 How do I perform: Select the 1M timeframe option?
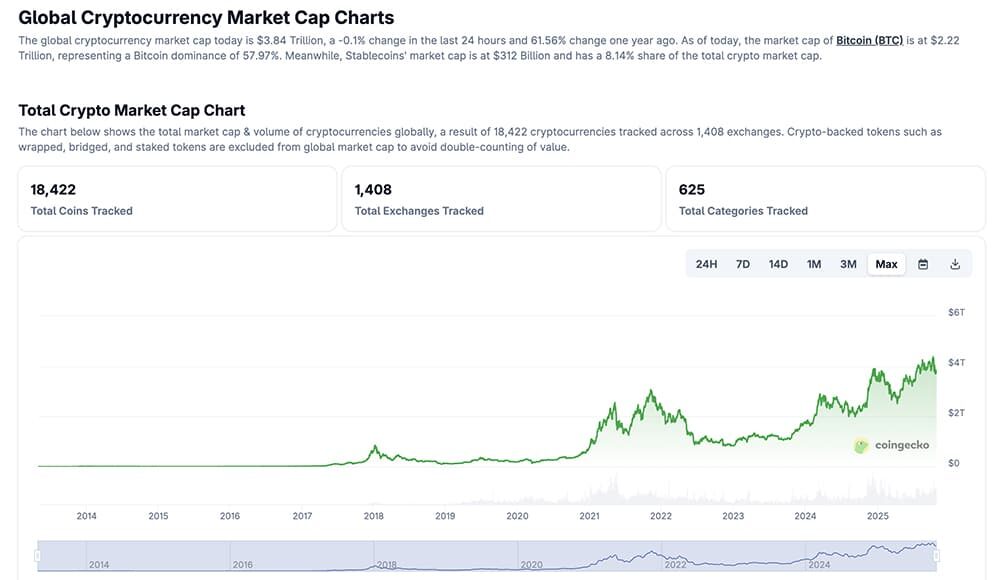point(813,263)
